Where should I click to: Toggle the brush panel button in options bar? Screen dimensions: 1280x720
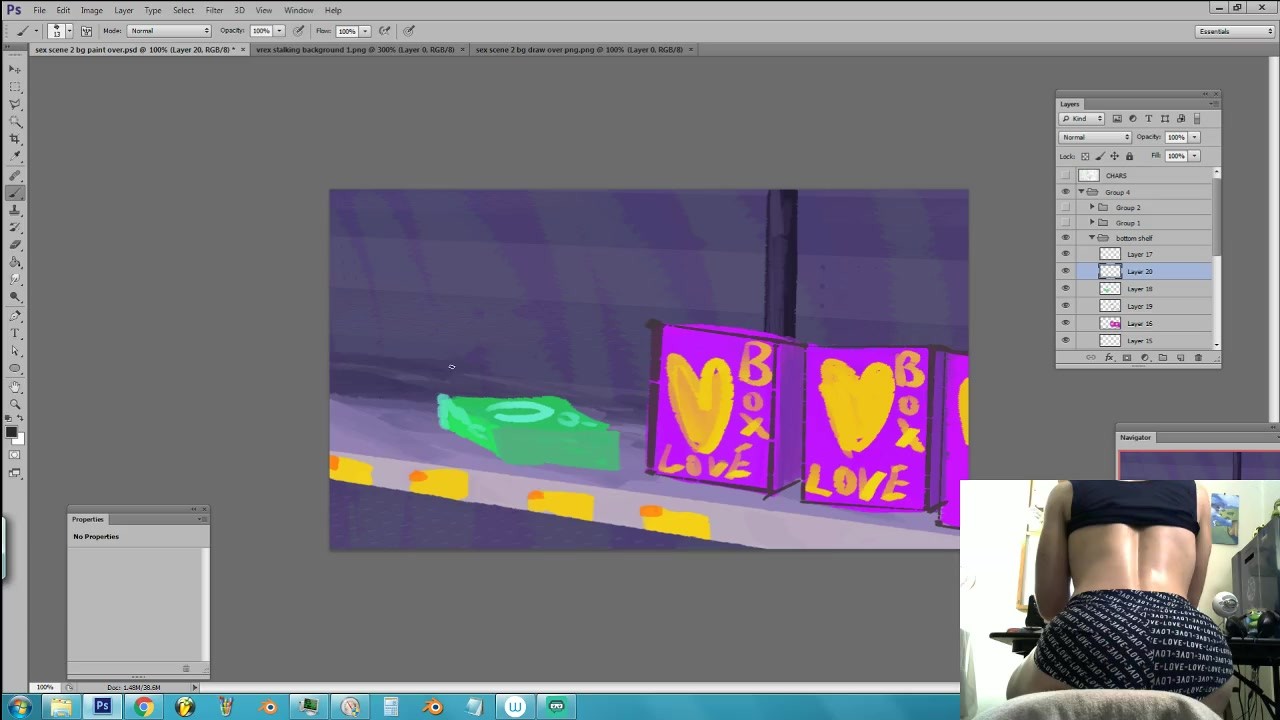point(87,31)
